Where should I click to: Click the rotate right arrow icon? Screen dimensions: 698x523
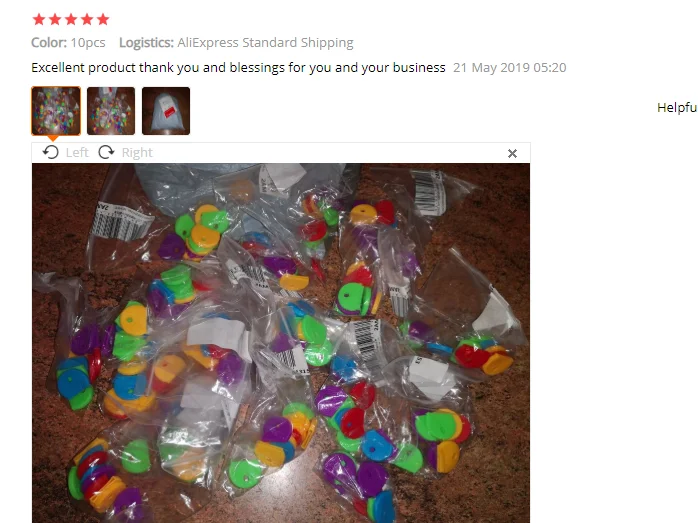click(x=106, y=152)
